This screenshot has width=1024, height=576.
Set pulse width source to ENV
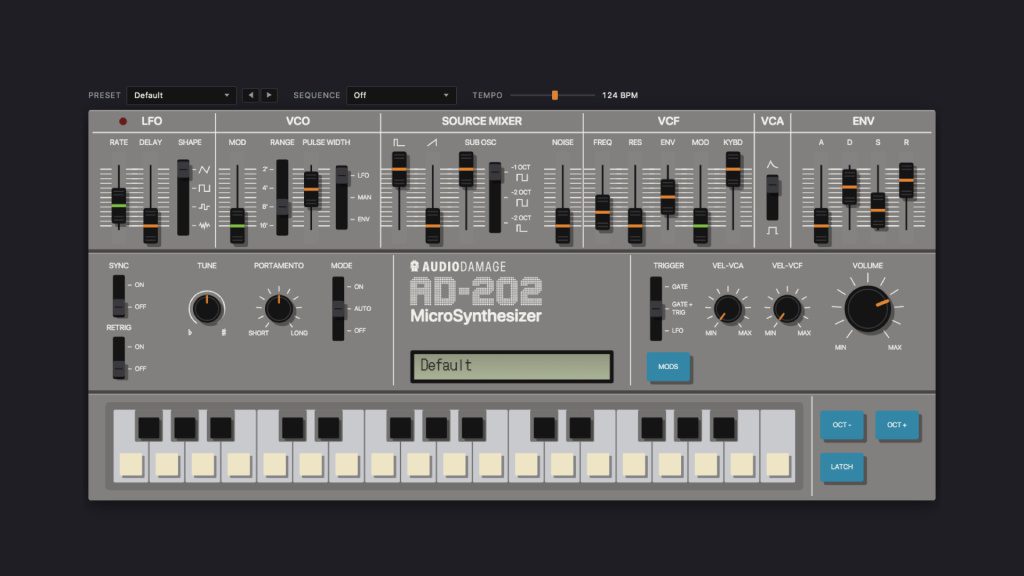(x=363, y=219)
